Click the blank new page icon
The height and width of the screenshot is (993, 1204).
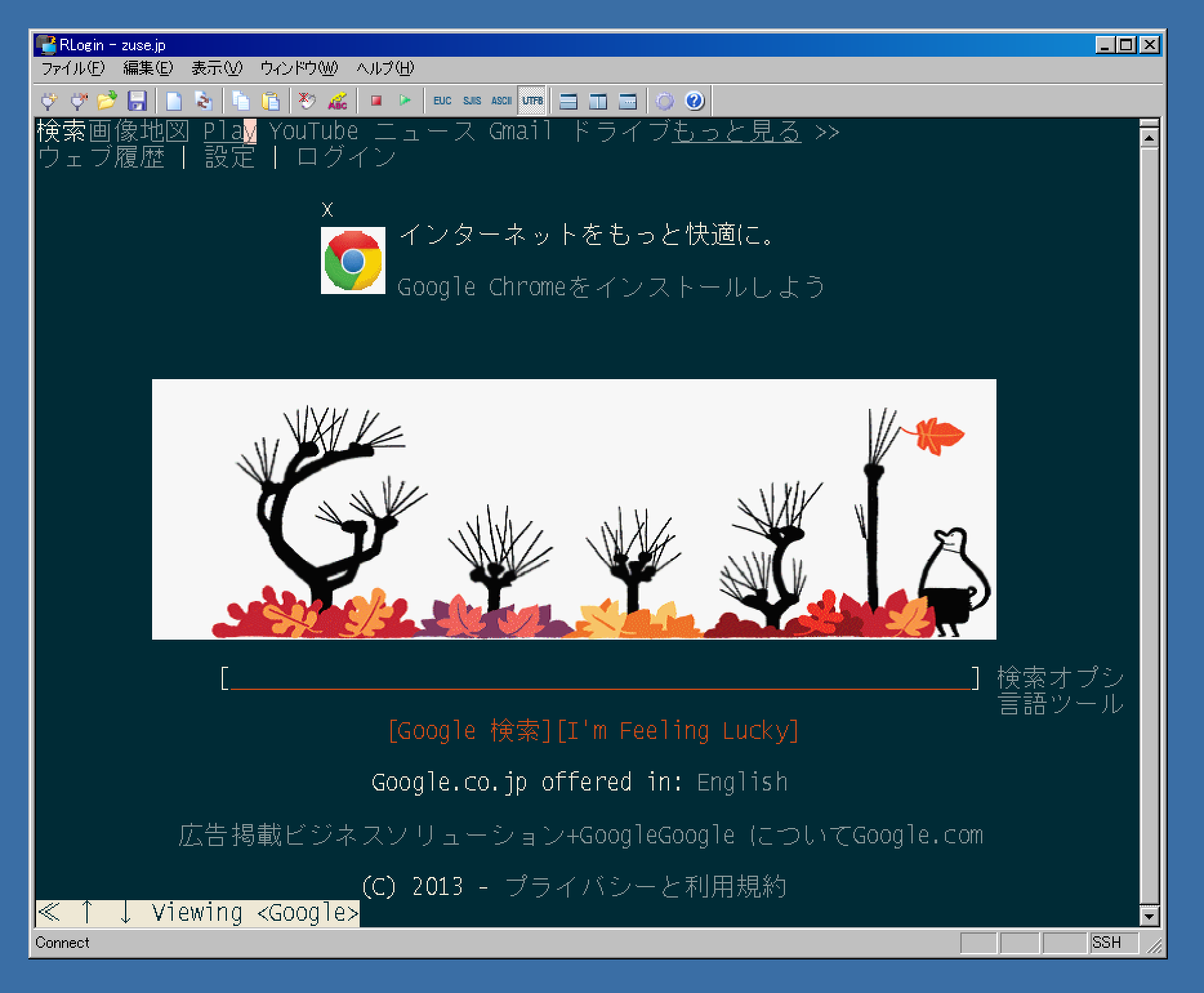coord(173,101)
